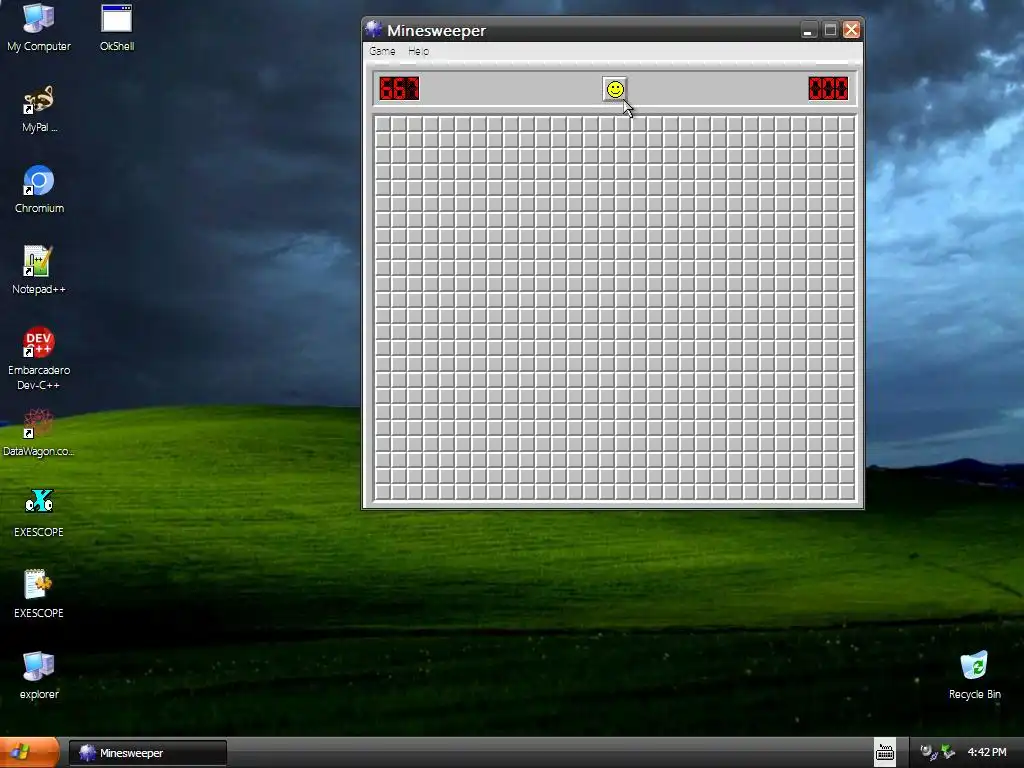
Task: Select the MyPal browser shortcut
Action: 39,109
